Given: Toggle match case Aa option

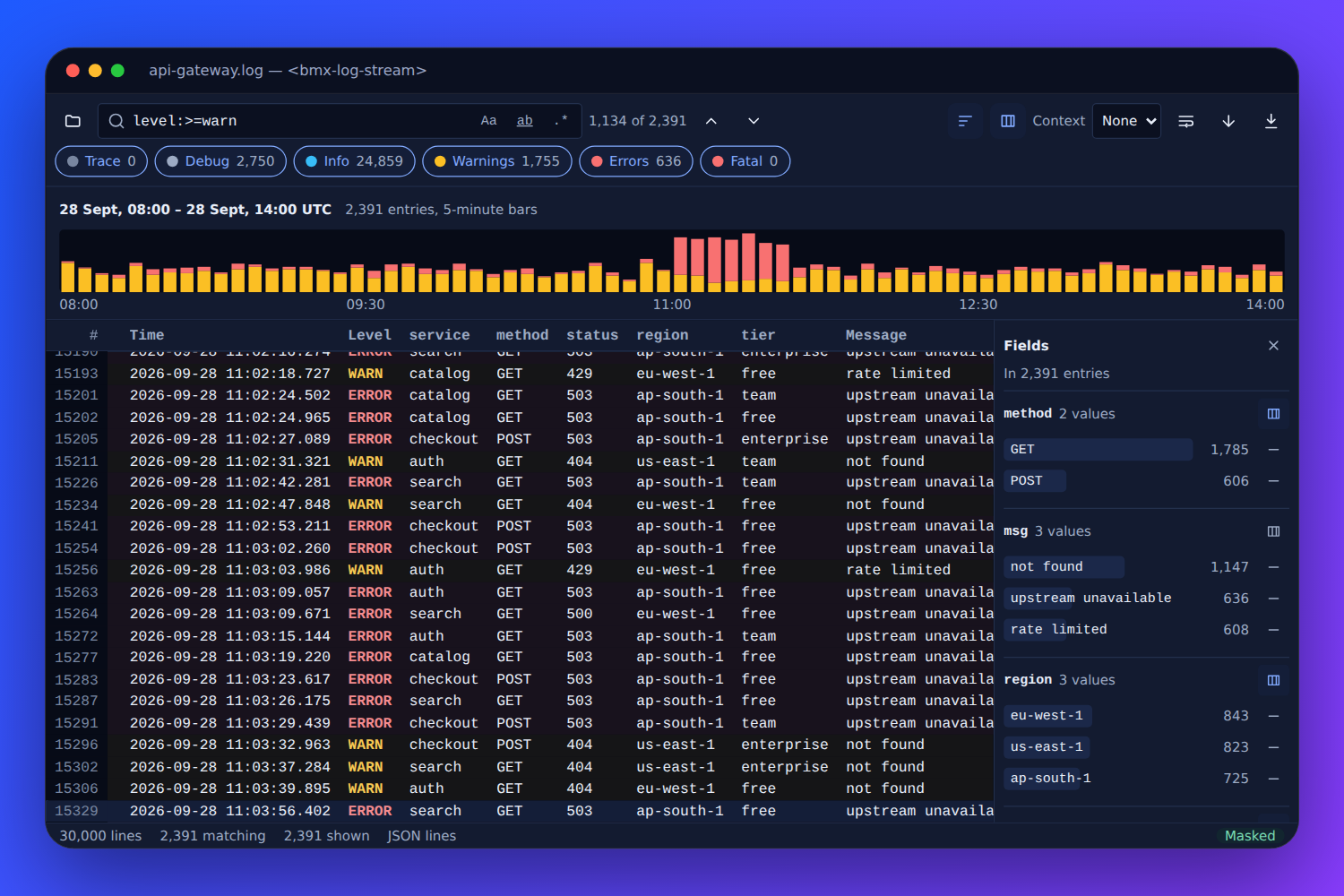Looking at the screenshot, I should point(488,121).
